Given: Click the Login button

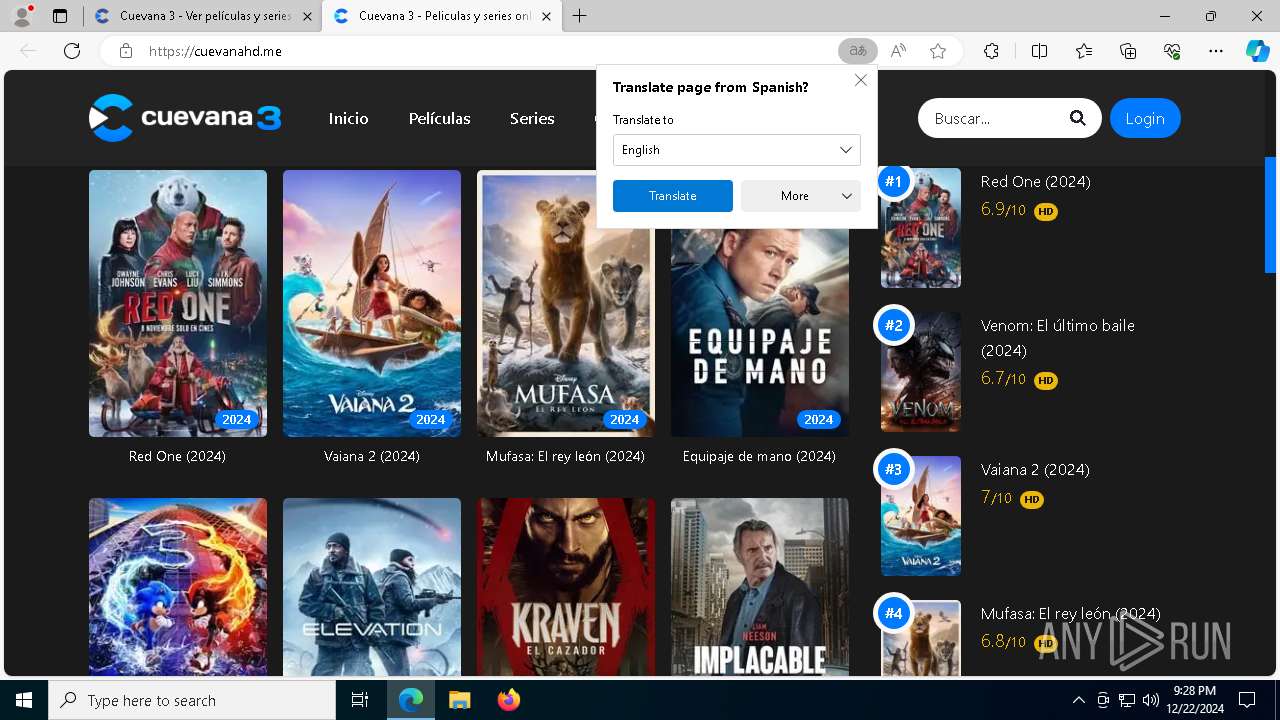Looking at the screenshot, I should pos(1145,118).
